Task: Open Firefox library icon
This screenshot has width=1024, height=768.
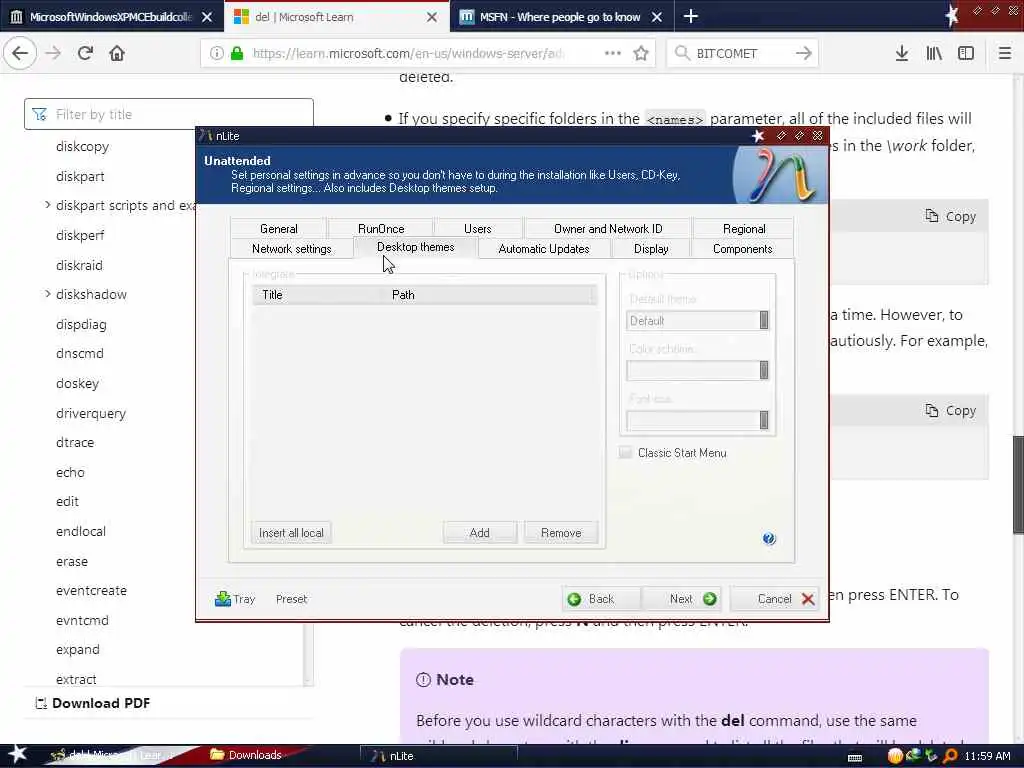Action: point(934,53)
